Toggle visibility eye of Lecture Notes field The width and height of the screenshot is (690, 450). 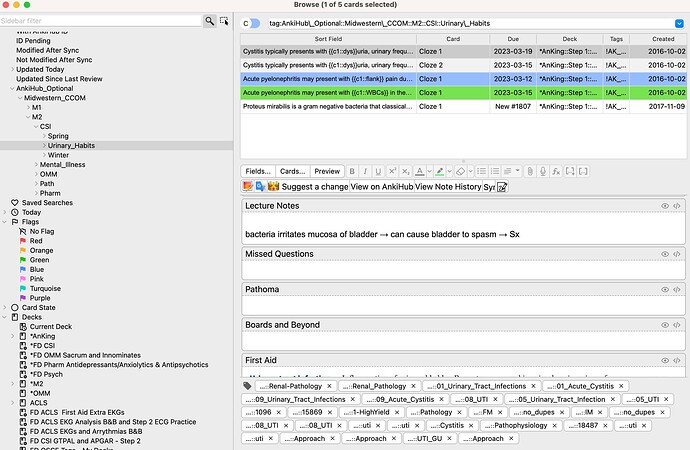click(x=665, y=206)
